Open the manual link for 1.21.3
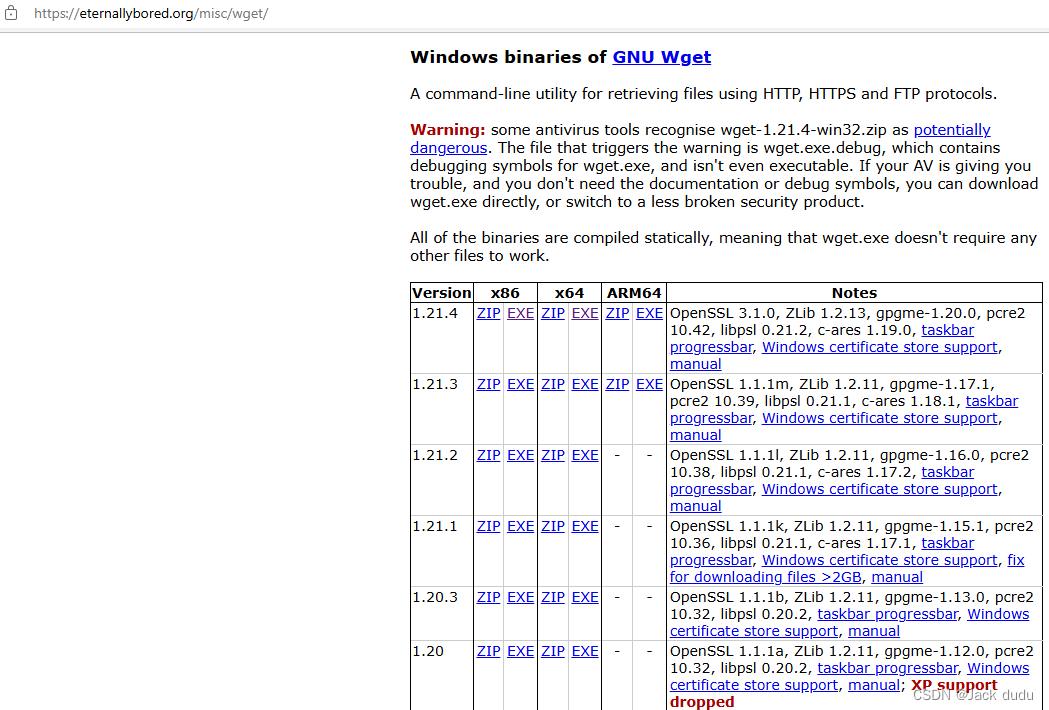The height and width of the screenshot is (710, 1049). coord(696,435)
